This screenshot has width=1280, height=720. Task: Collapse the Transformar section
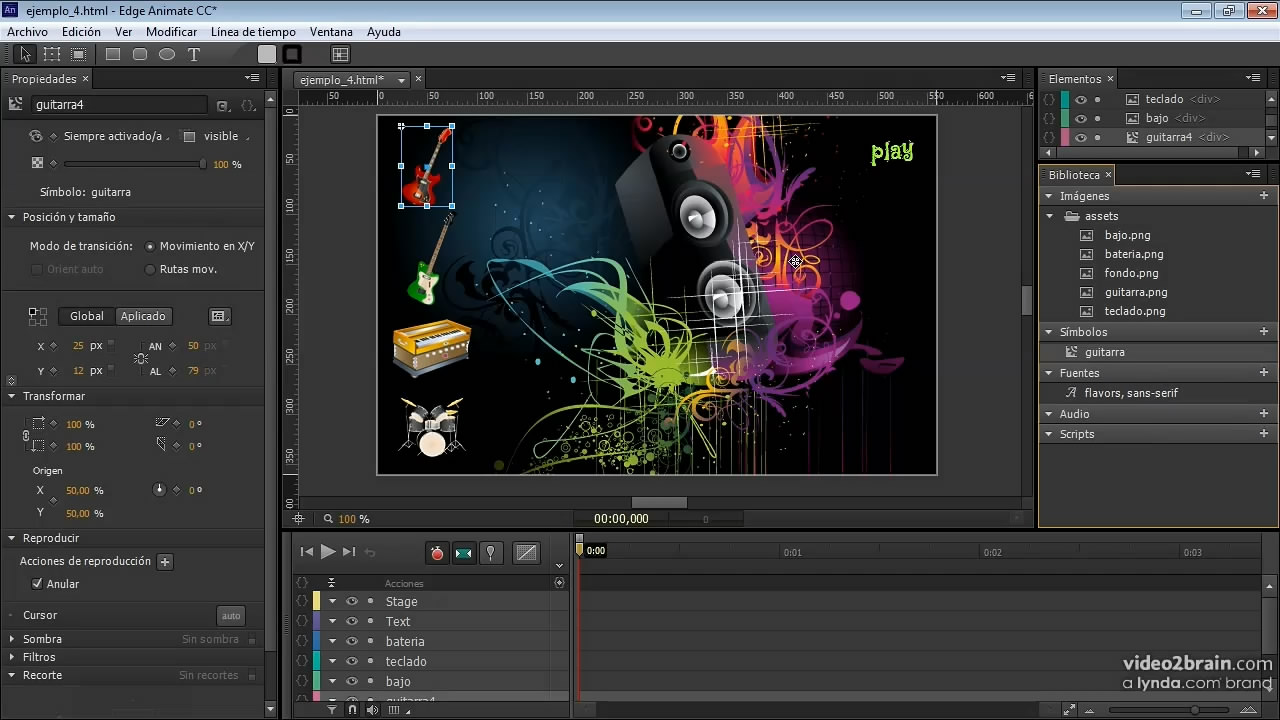click(x=12, y=396)
